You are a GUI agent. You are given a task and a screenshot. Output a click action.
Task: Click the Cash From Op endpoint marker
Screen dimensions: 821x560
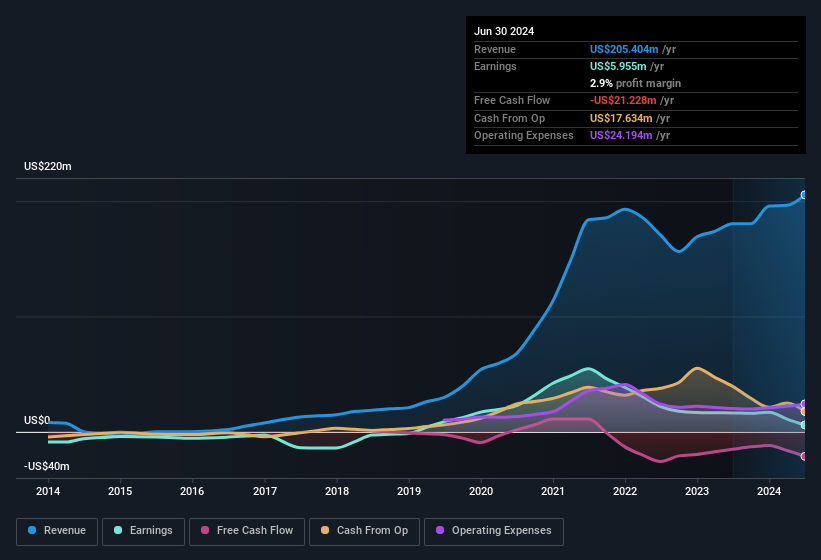pos(804,412)
